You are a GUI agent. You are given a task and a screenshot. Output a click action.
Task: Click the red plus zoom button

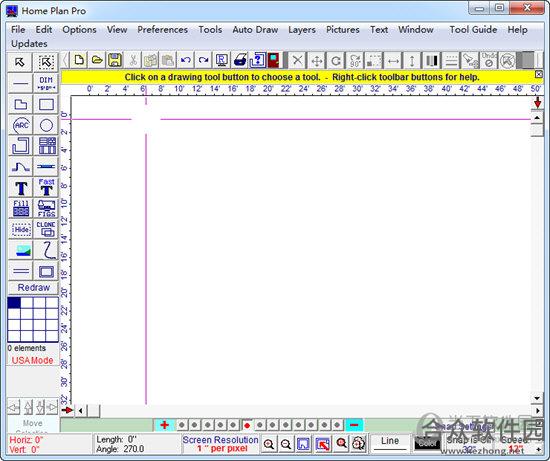click(164, 425)
